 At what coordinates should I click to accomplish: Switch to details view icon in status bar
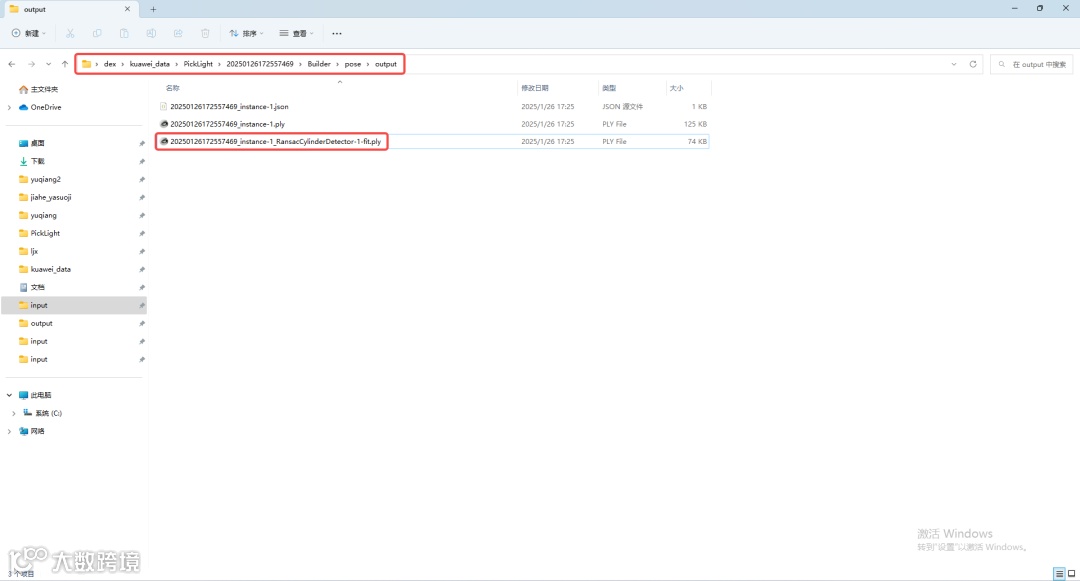[x=1059, y=573]
